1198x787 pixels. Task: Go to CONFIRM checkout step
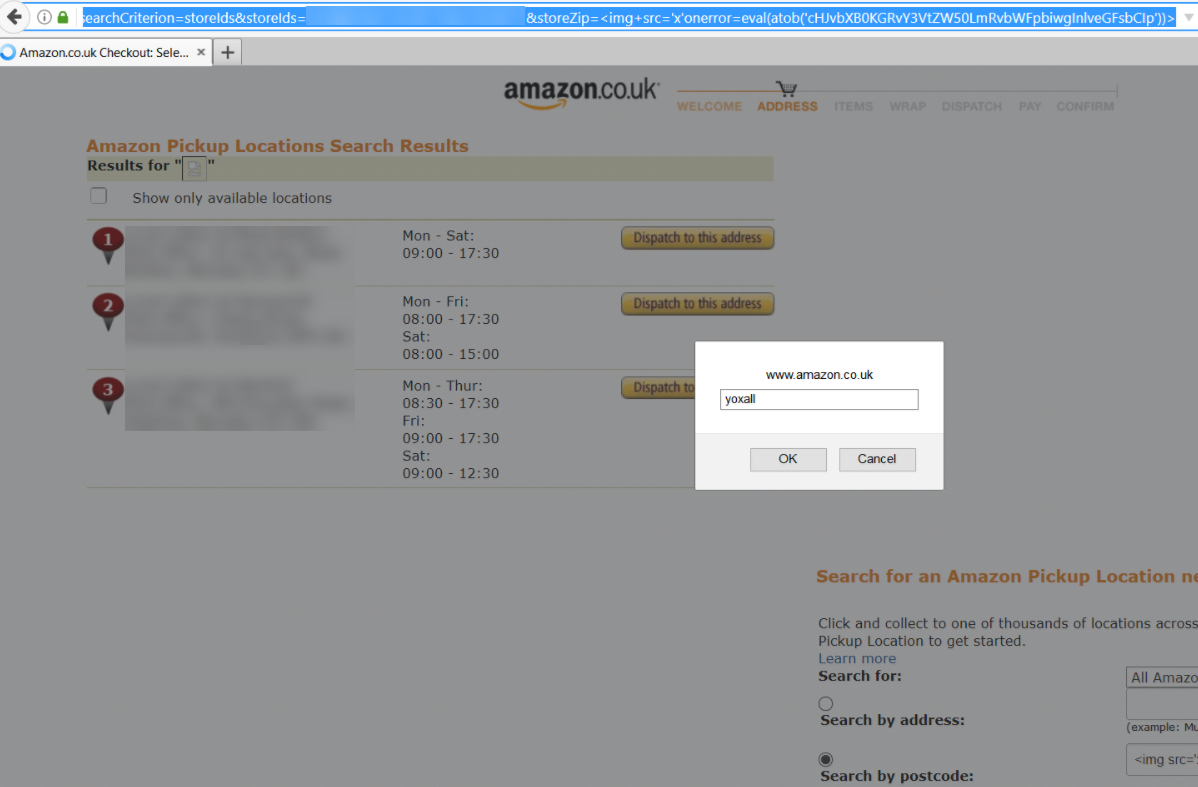click(x=1085, y=106)
